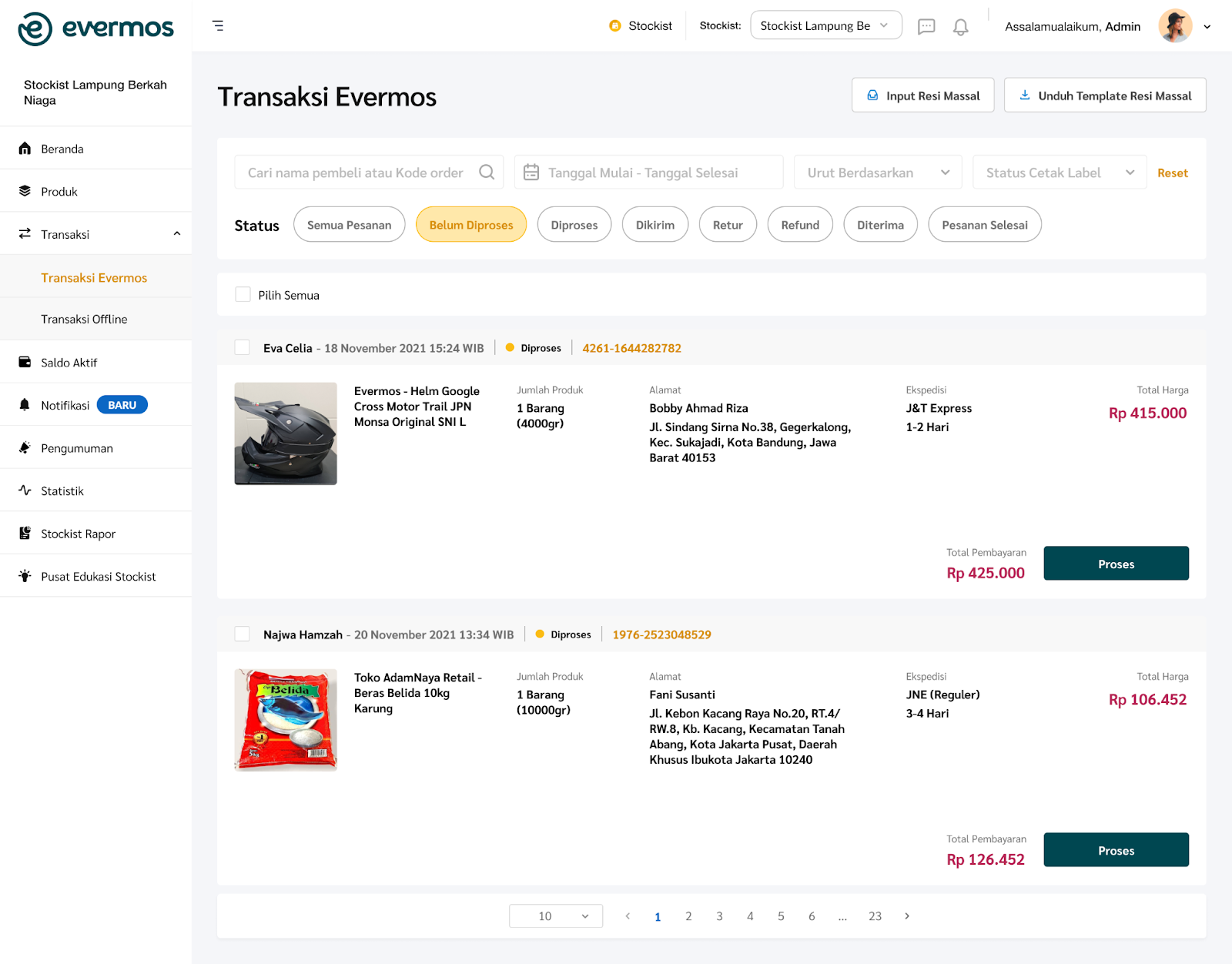The height and width of the screenshot is (964, 1232).
Task: Click the helmet product thumbnail
Action: pyautogui.click(x=285, y=433)
